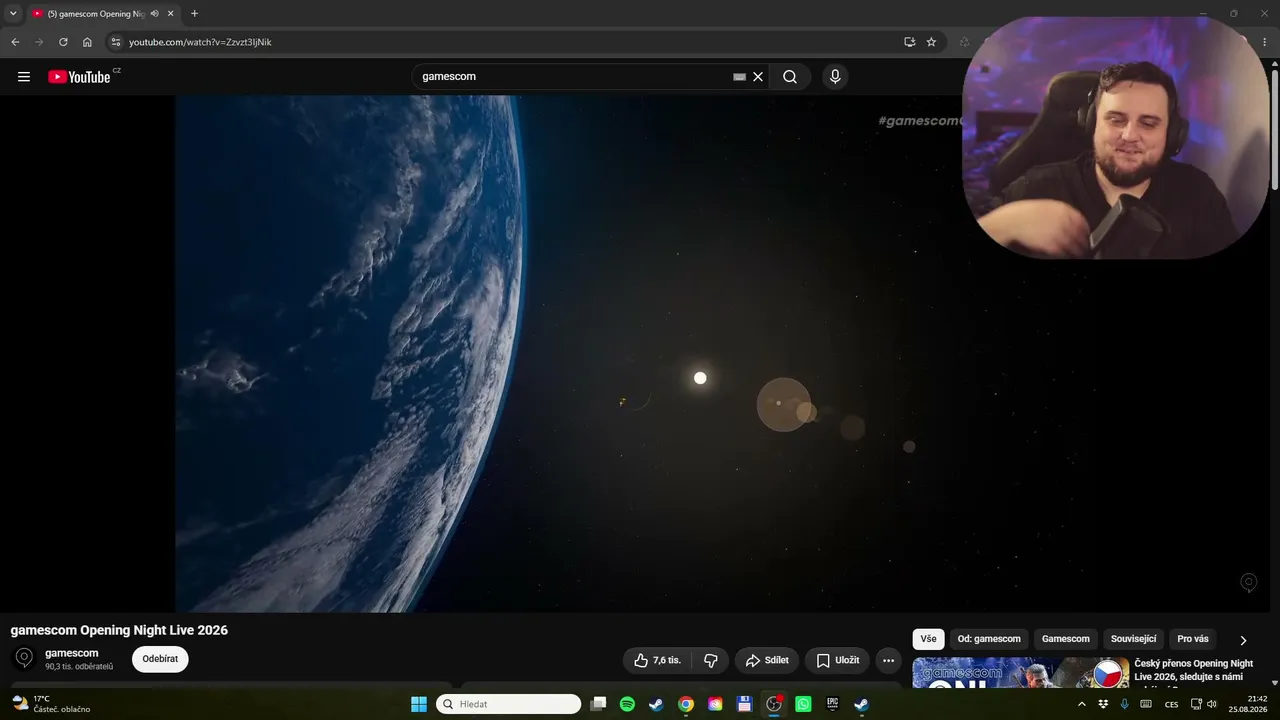Subscribe with the Odebírat button
1280x720 pixels.
[160, 659]
